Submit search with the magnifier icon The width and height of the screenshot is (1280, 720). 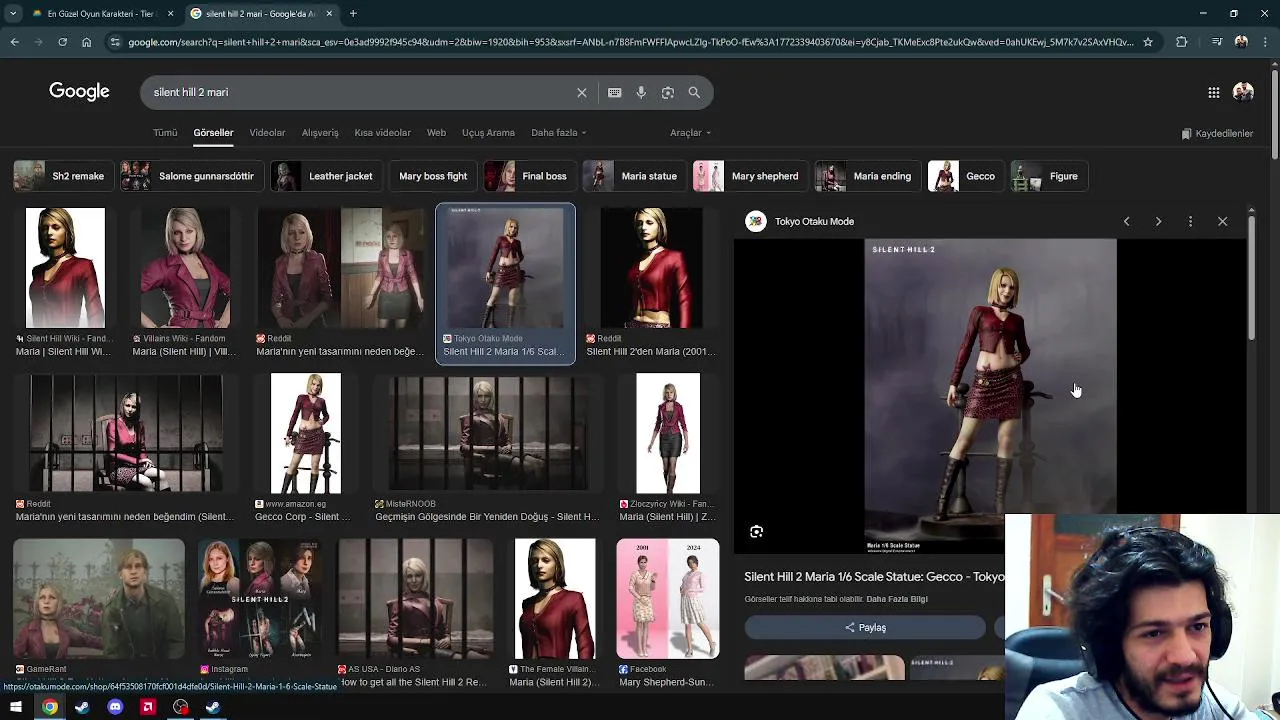tap(694, 92)
